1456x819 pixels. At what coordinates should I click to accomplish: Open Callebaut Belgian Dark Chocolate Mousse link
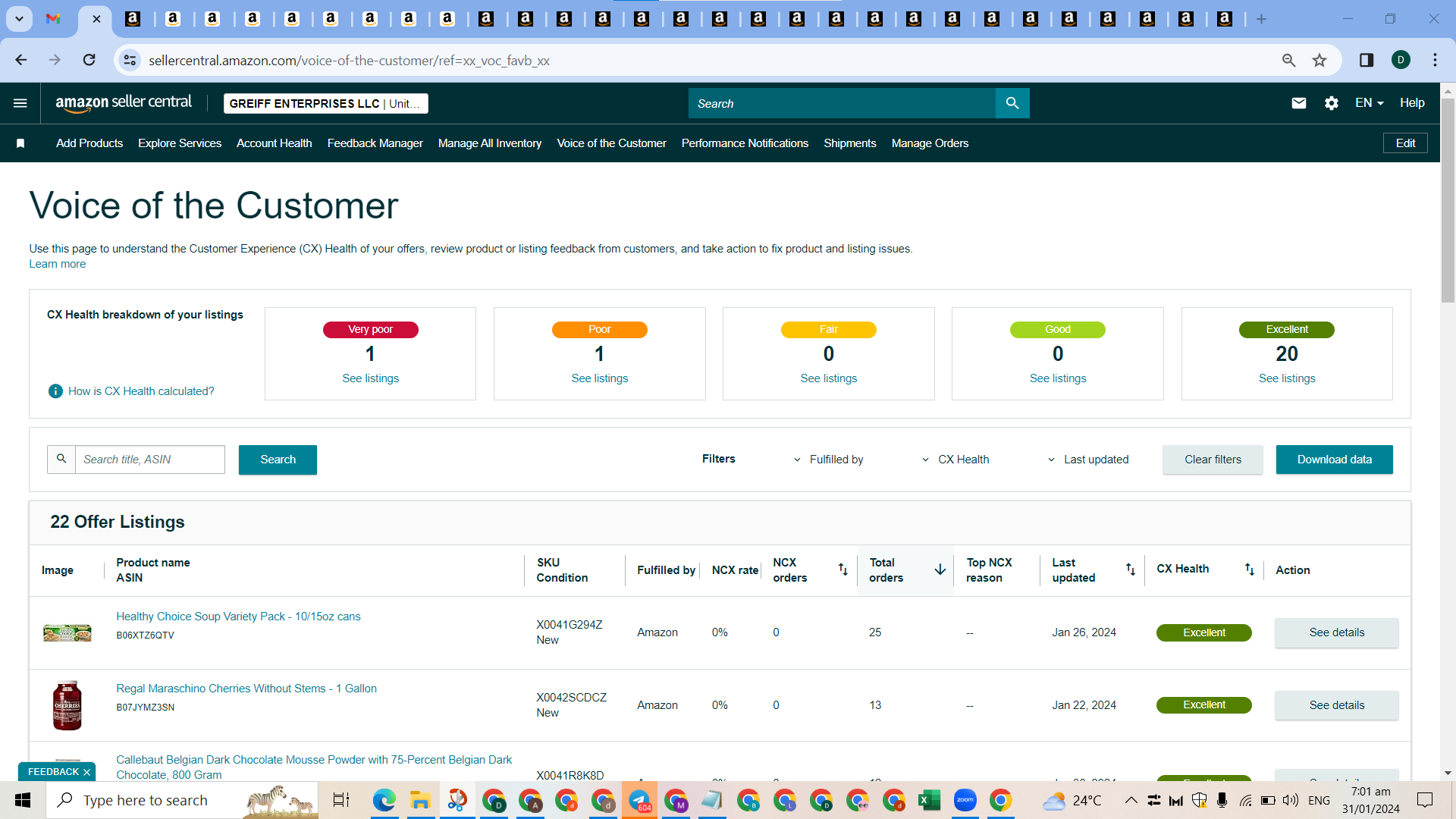(314, 767)
